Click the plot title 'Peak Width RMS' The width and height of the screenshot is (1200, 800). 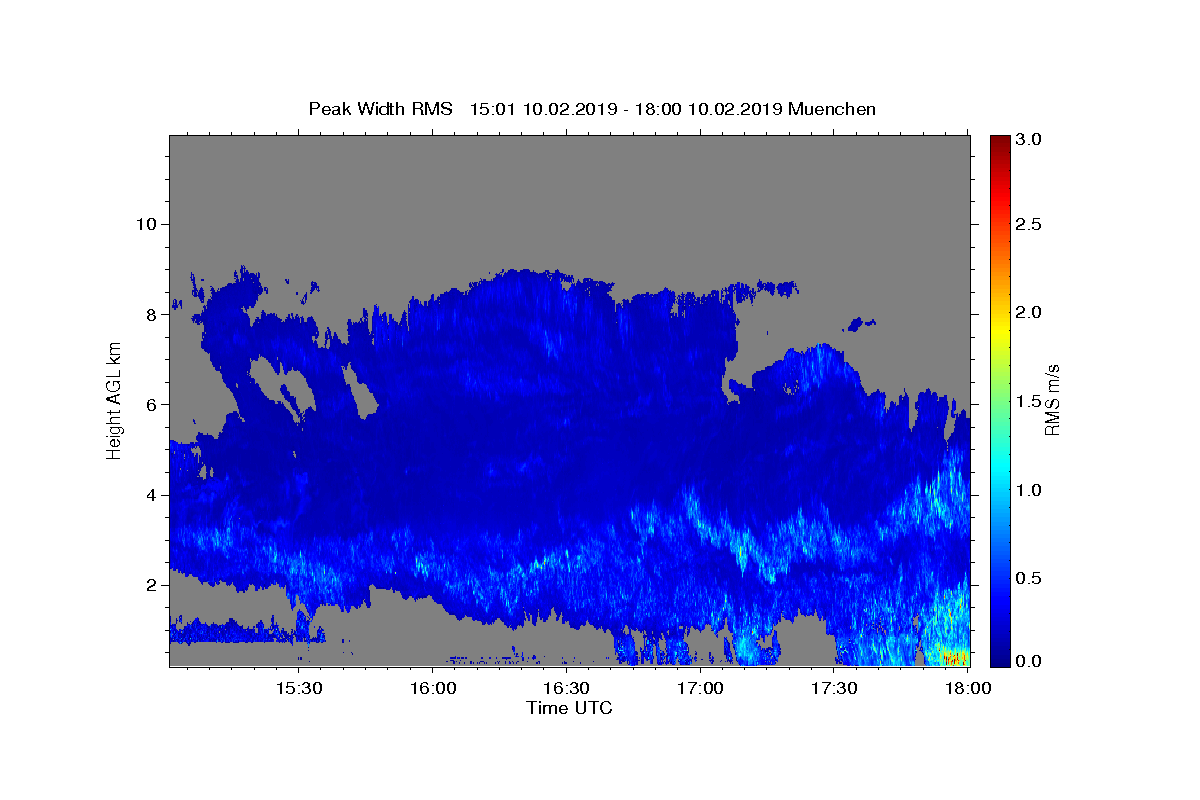click(x=380, y=109)
